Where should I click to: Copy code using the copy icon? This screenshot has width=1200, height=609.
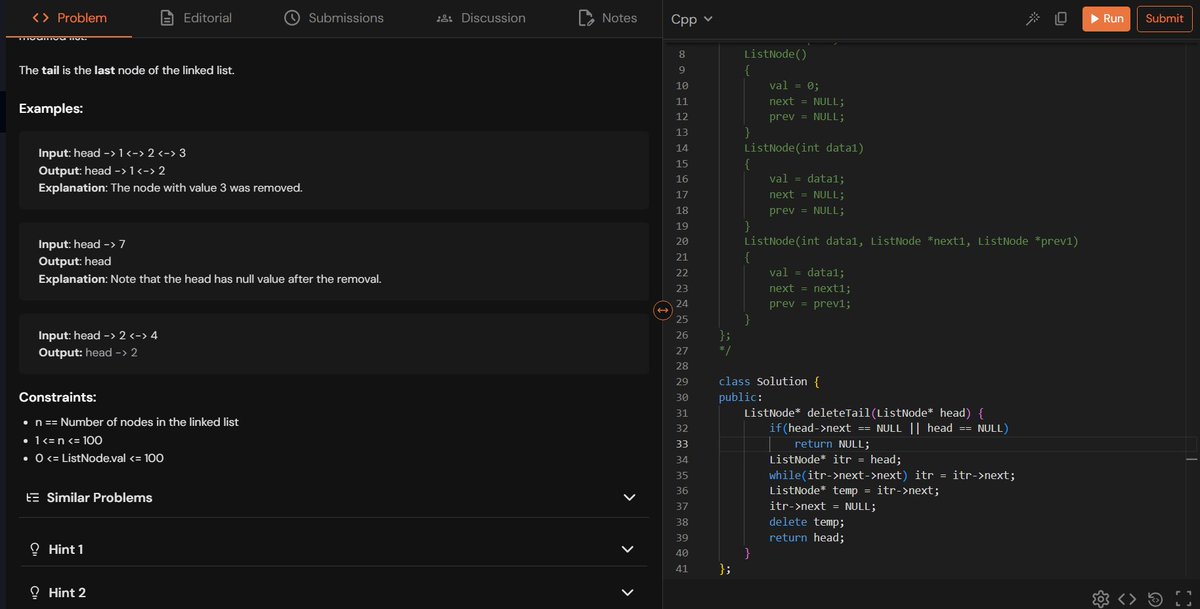click(x=1061, y=19)
